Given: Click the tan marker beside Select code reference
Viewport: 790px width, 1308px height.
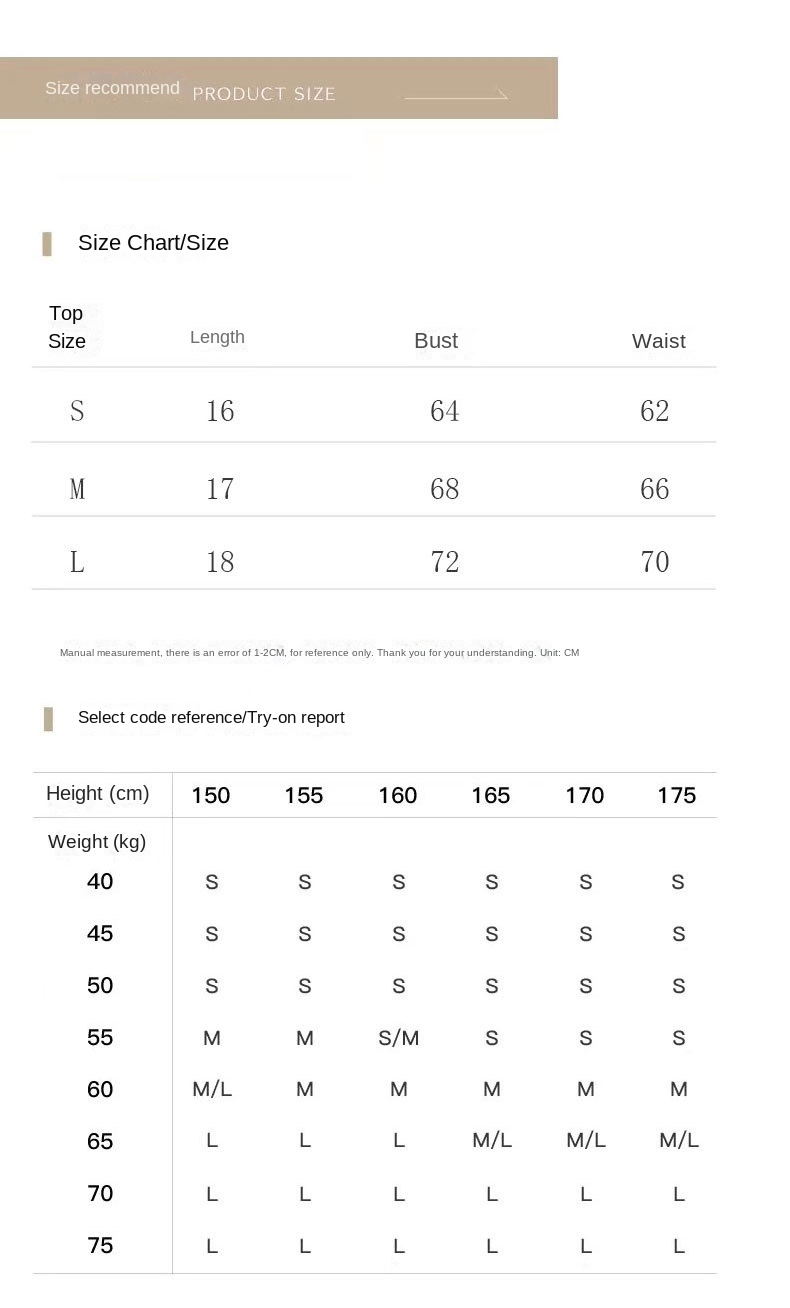Looking at the screenshot, I should tap(48, 718).
